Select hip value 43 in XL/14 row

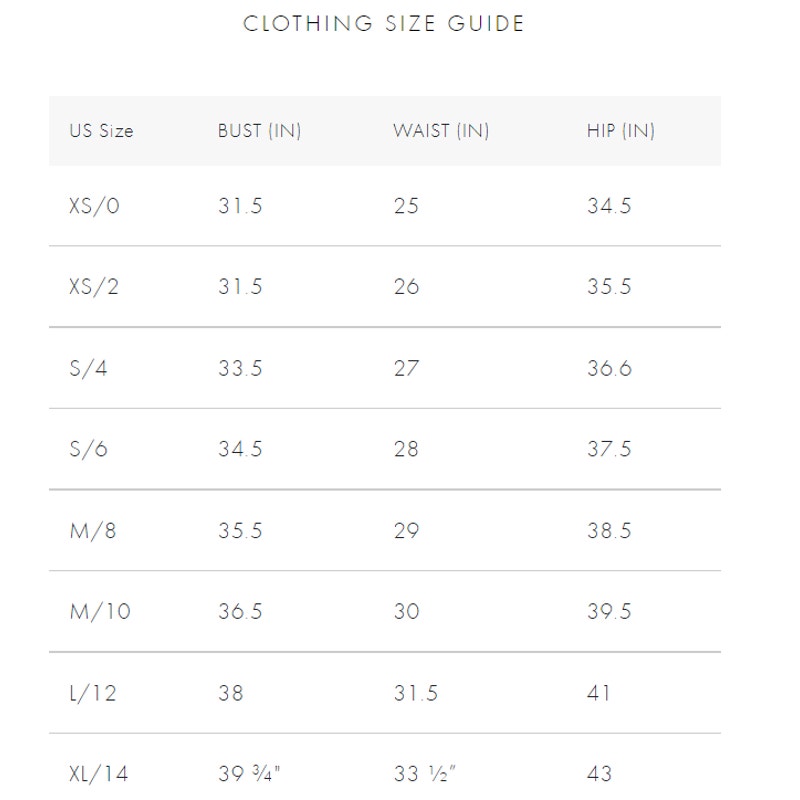pyautogui.click(x=599, y=773)
